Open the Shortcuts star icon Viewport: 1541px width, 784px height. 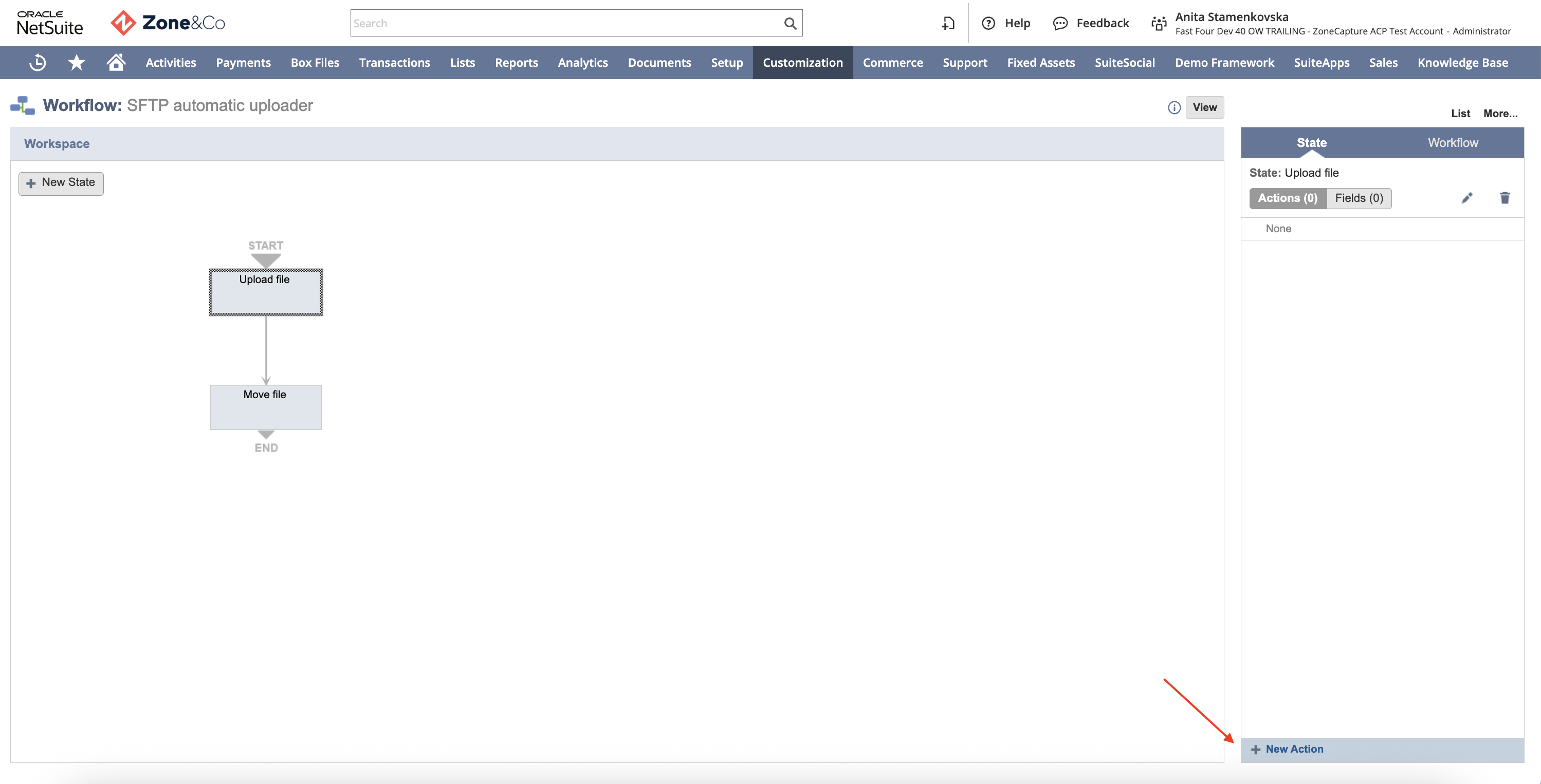pyautogui.click(x=77, y=62)
